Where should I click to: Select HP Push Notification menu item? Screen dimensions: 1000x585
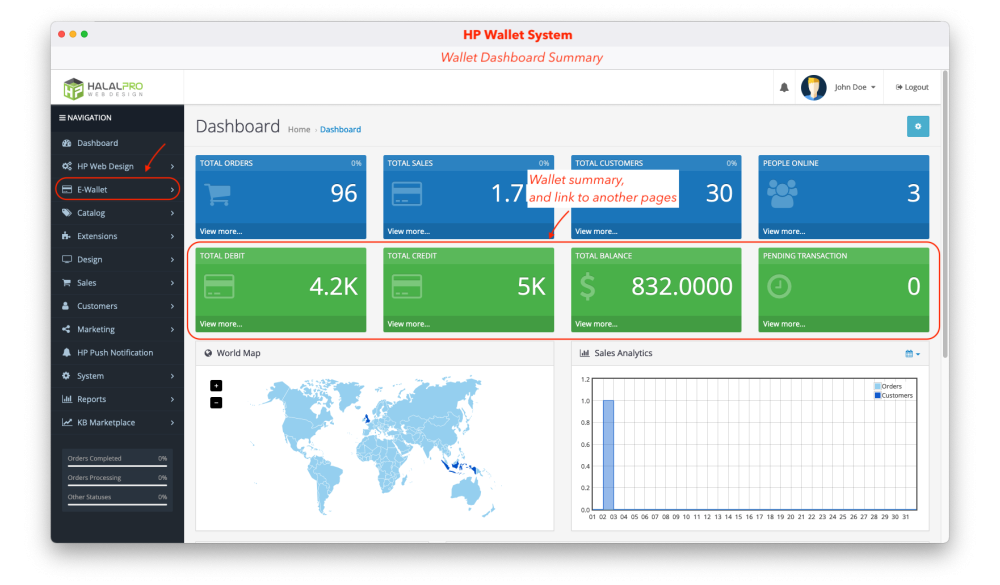tap(115, 353)
